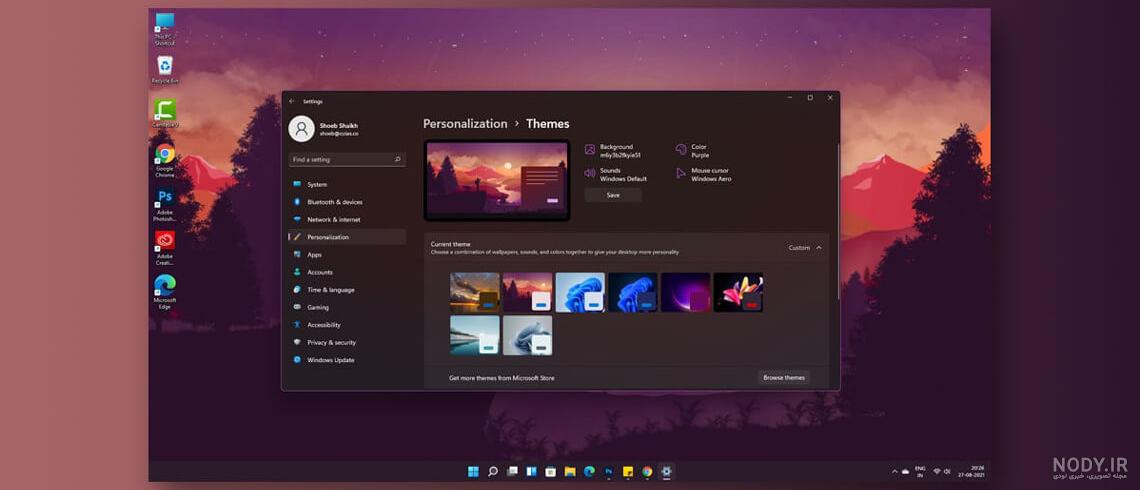Open the Recycle Bin desktop icon
Image resolution: width=1140 pixels, height=490 pixels.
pyautogui.click(x=165, y=70)
